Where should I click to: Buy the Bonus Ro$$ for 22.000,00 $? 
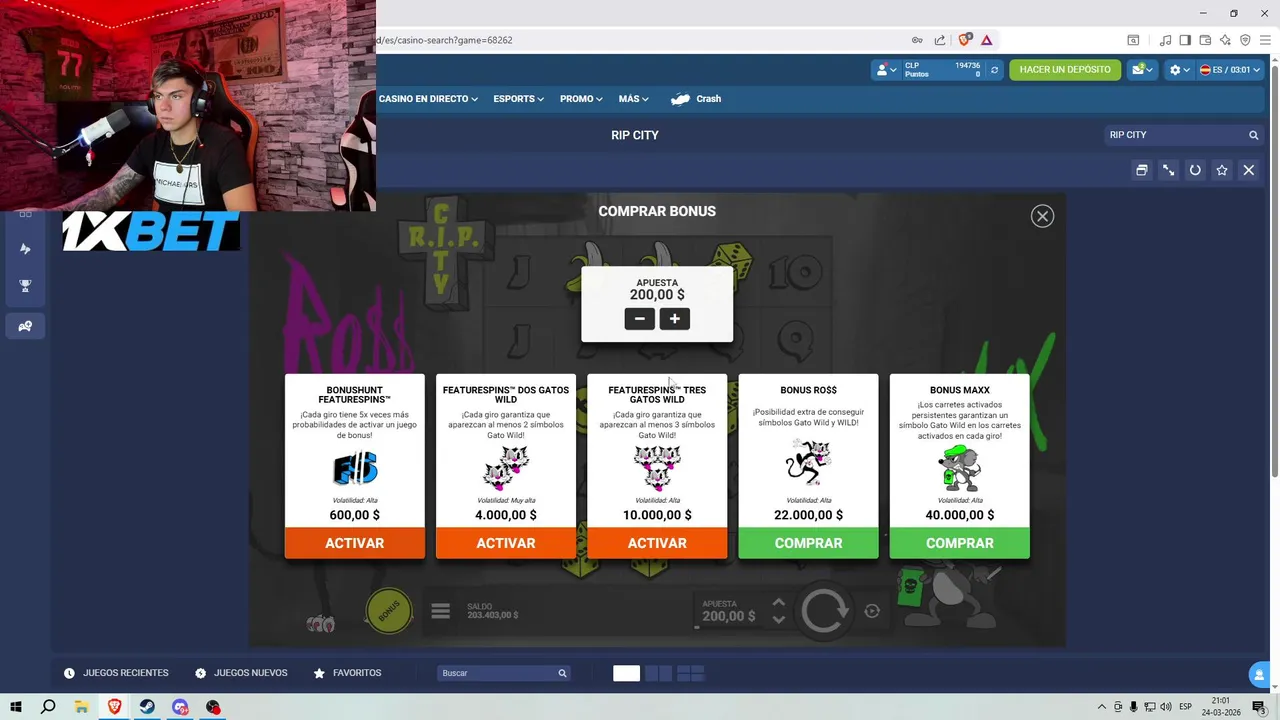pyautogui.click(x=808, y=543)
